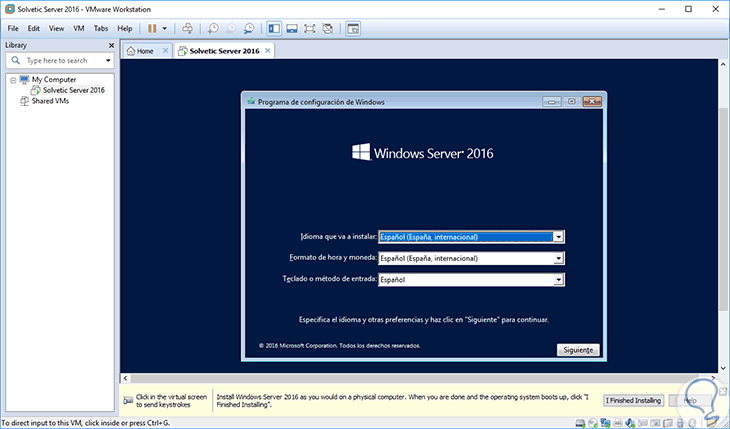Click the Windows setup dialog title icon

[x=251, y=101]
